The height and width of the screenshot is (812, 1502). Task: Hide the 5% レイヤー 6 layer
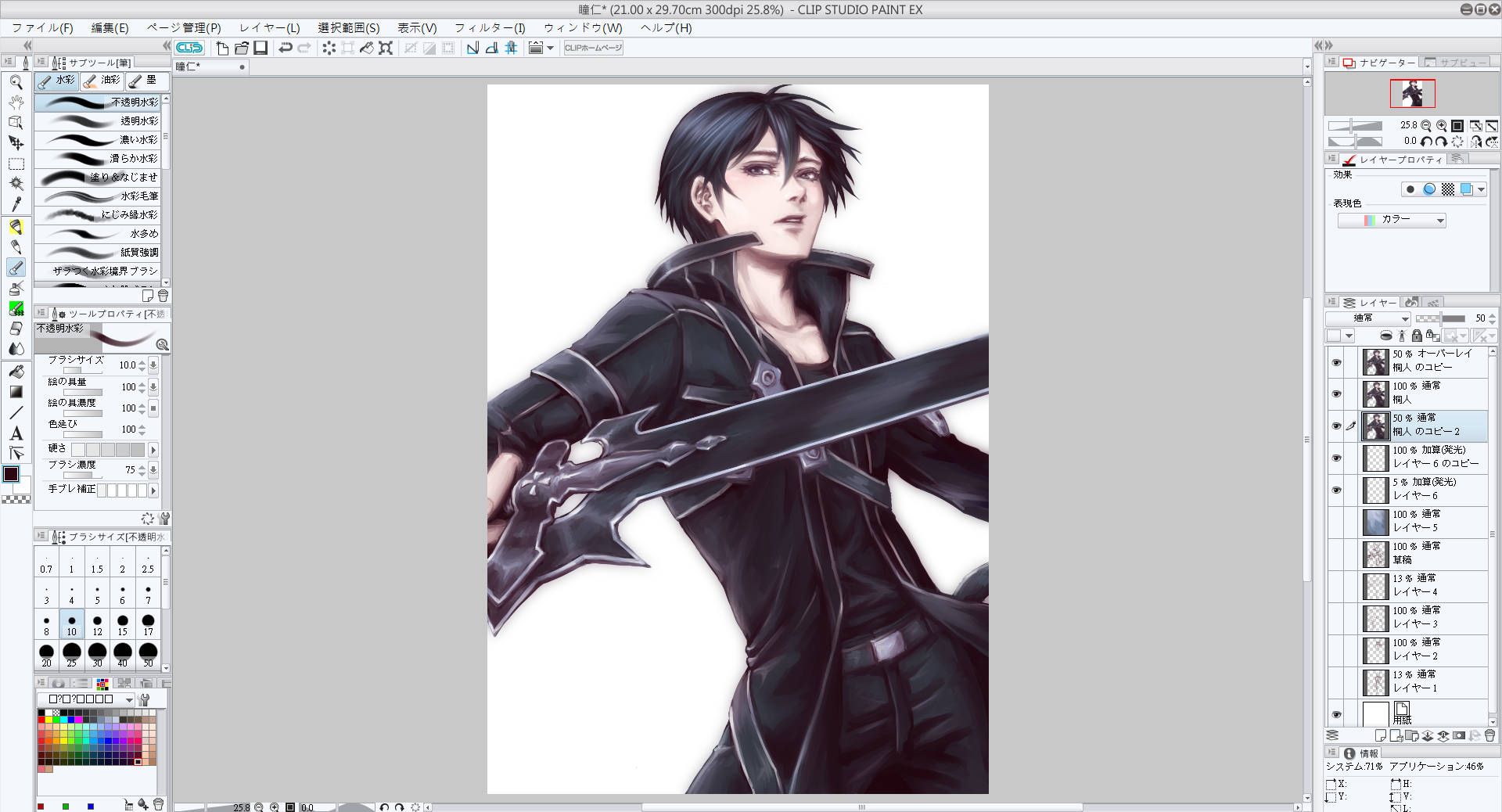point(1336,490)
